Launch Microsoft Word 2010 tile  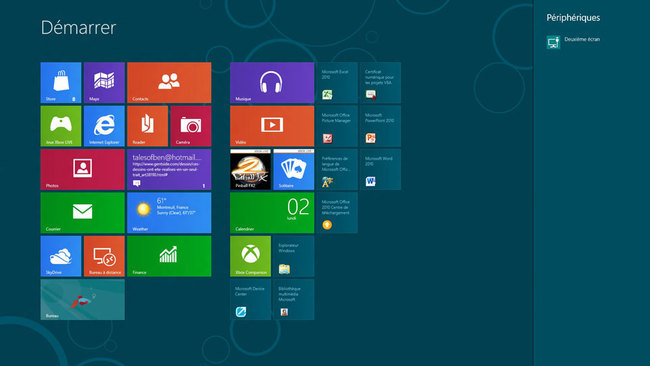click(x=381, y=170)
